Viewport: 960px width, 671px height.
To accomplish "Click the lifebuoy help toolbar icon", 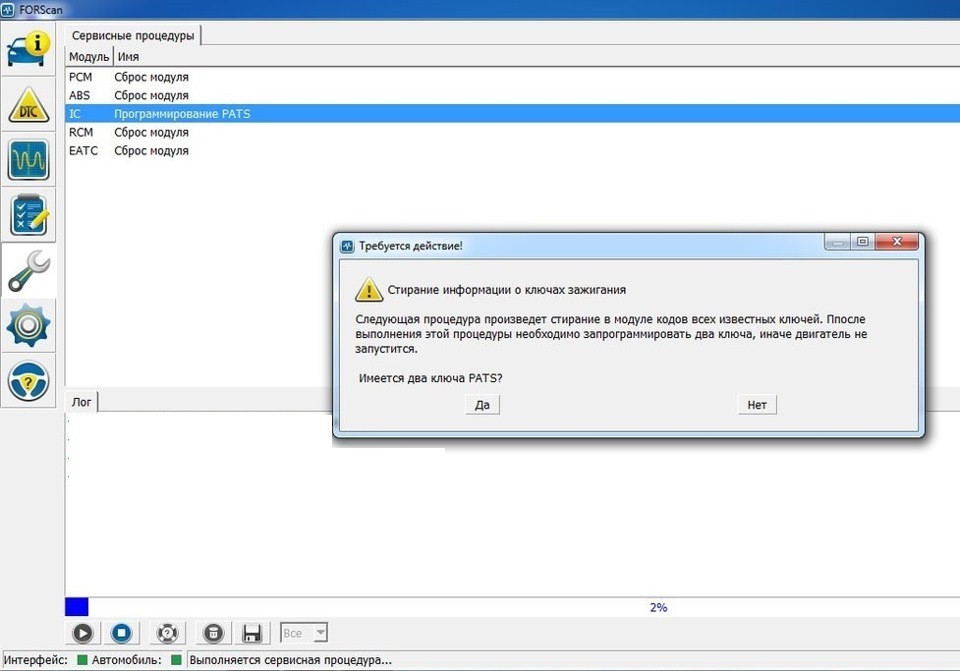I will pos(167,633).
